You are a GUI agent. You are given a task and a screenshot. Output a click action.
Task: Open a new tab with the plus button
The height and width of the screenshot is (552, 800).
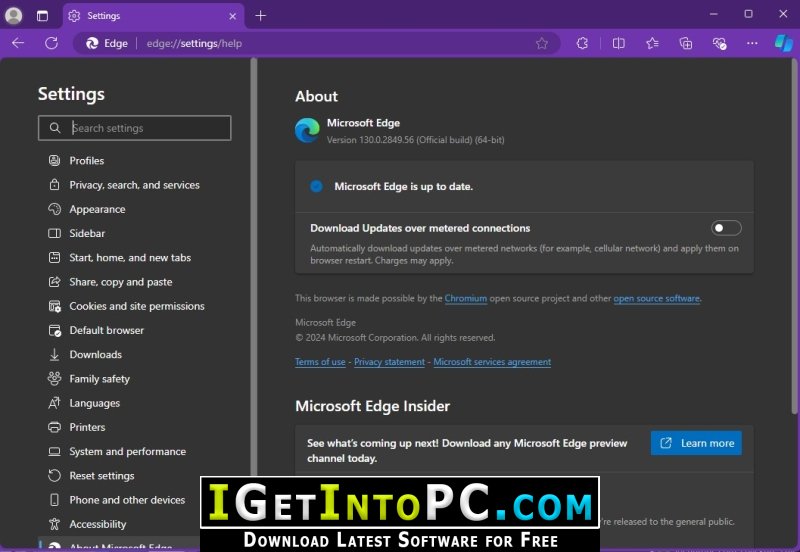pyautogui.click(x=261, y=15)
